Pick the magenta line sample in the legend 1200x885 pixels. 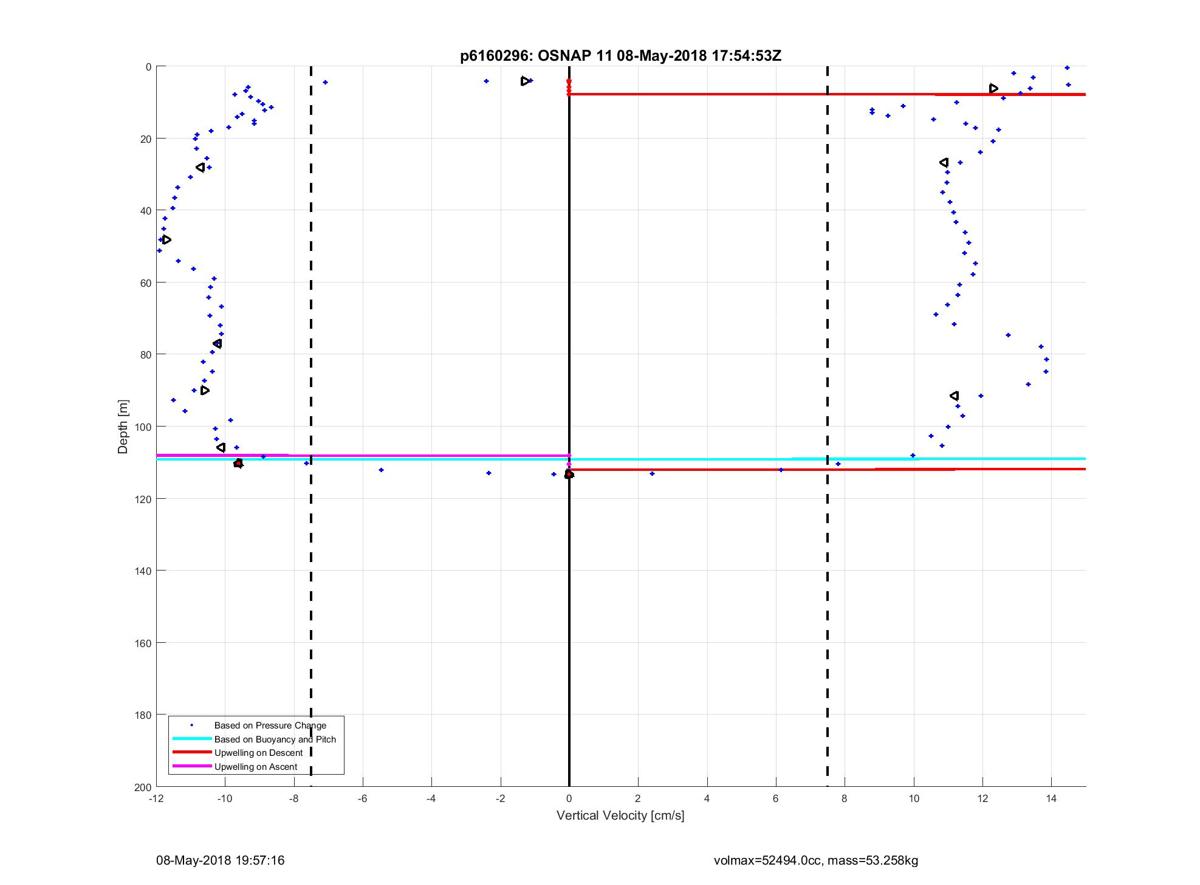(x=191, y=766)
